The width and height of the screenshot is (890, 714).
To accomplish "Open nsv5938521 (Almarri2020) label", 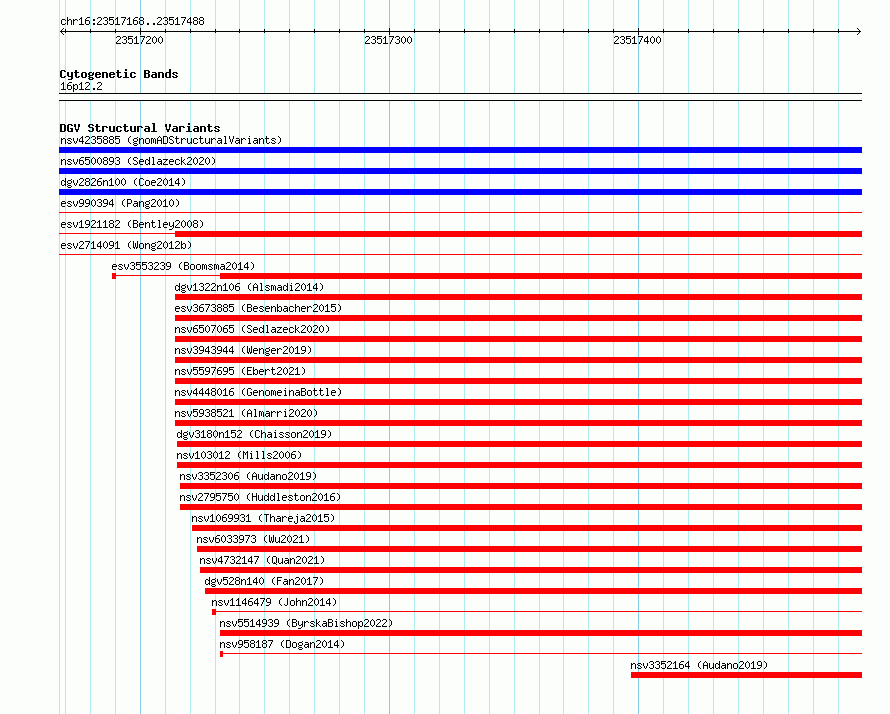I will coord(246,413).
